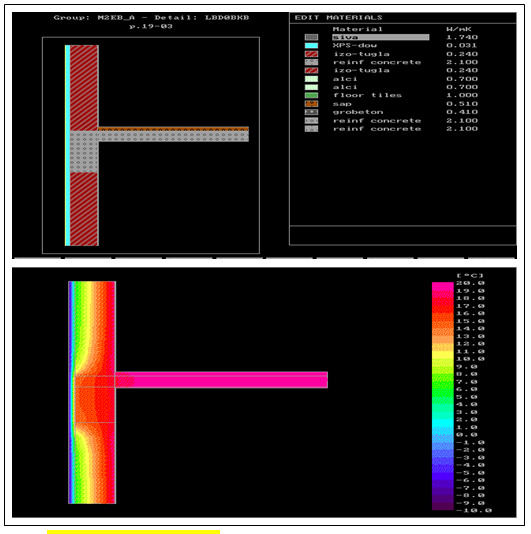The width and height of the screenshot is (531, 534).
Task: Select the floor tiles material entry
Action: [367, 95]
